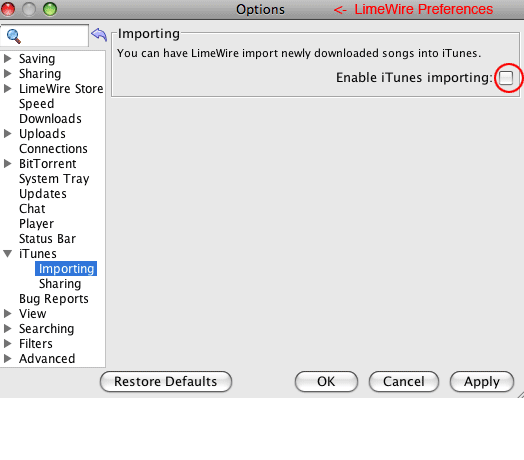
Task: Select the Saving label
Action: 37,59
